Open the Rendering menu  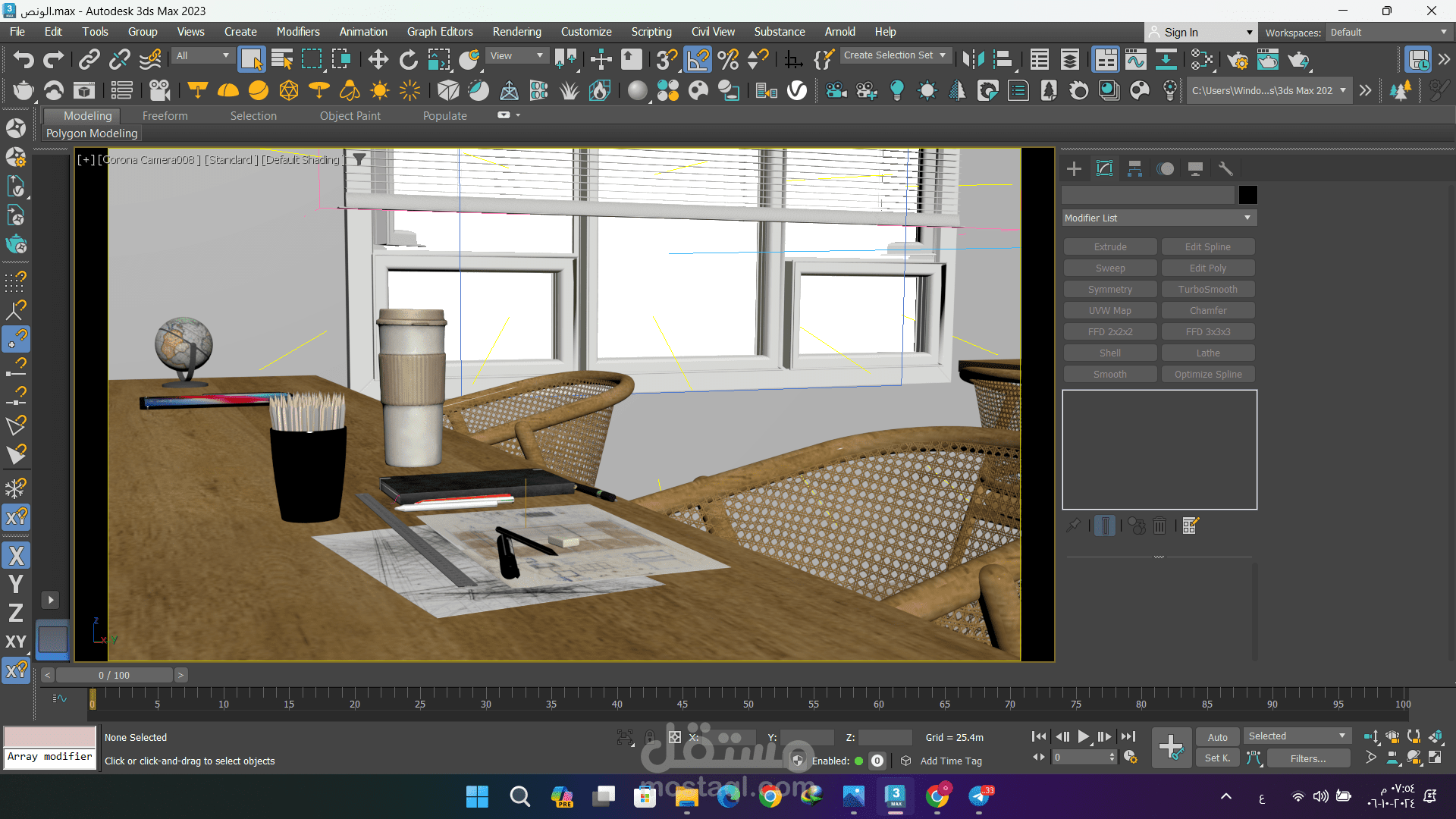pyautogui.click(x=516, y=32)
